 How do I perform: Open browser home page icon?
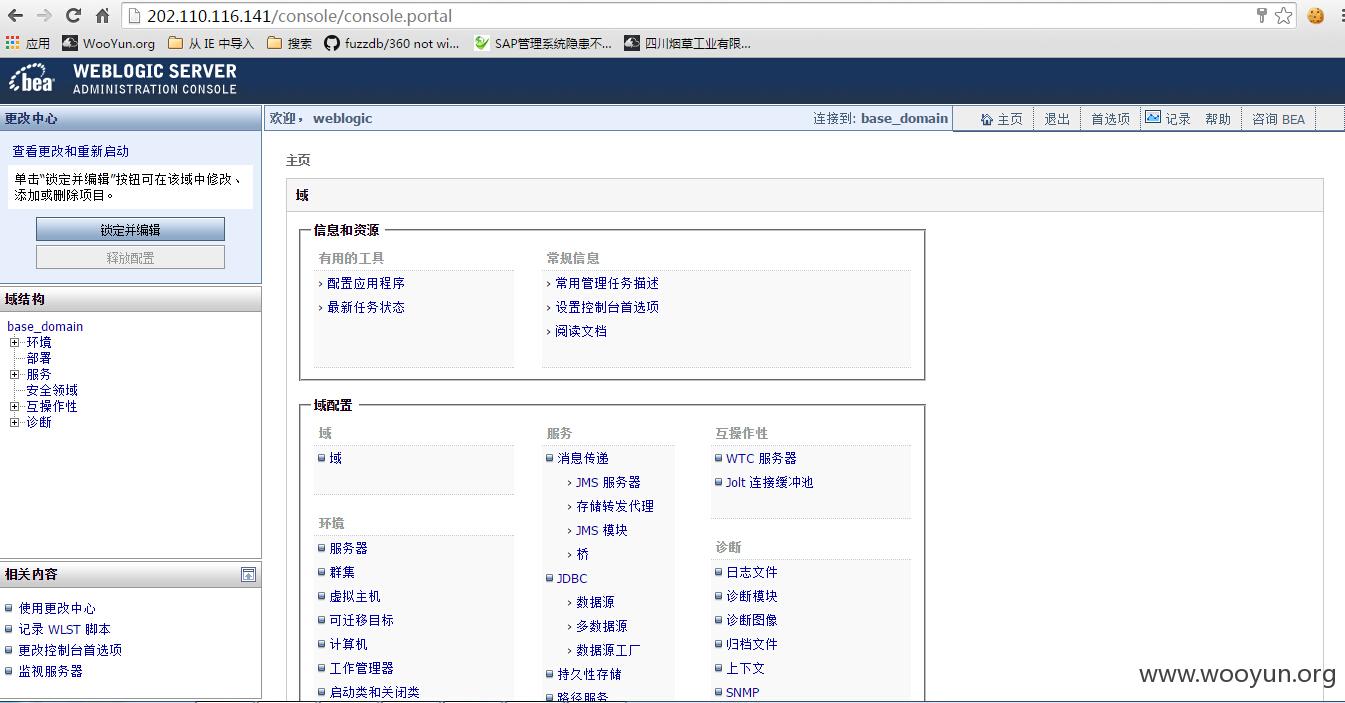click(x=102, y=16)
